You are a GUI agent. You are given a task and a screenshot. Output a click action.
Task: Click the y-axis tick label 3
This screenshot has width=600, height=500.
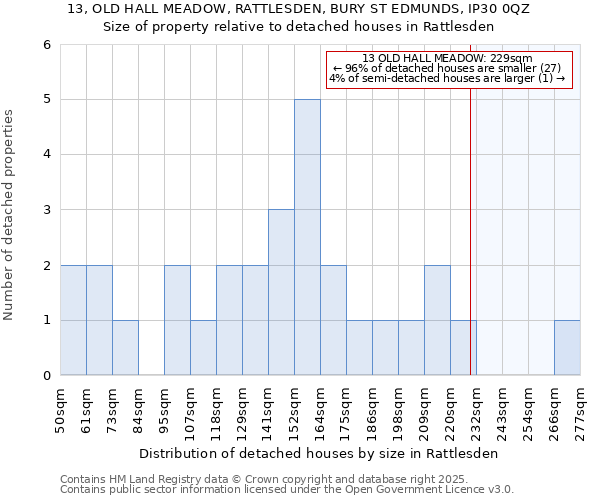pos(46,210)
